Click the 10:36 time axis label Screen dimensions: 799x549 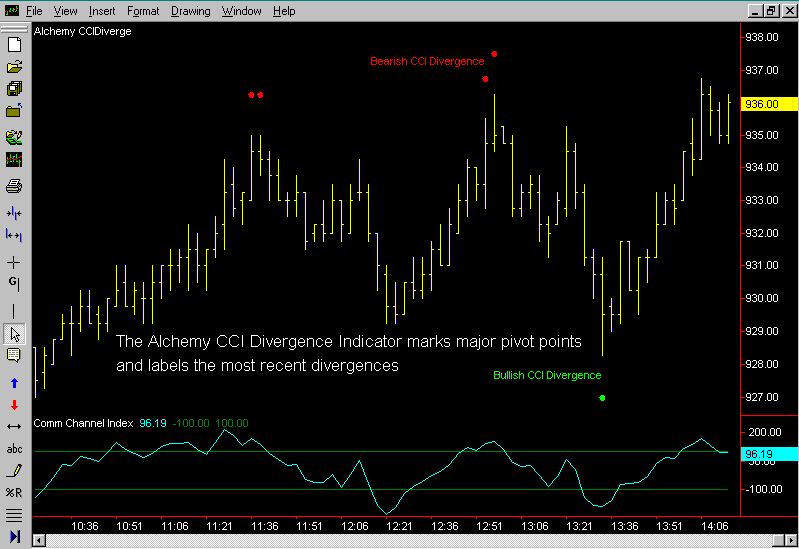(x=85, y=526)
